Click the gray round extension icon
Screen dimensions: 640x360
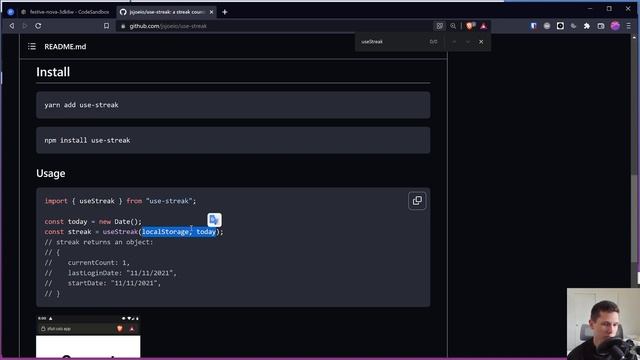(x=547, y=26)
